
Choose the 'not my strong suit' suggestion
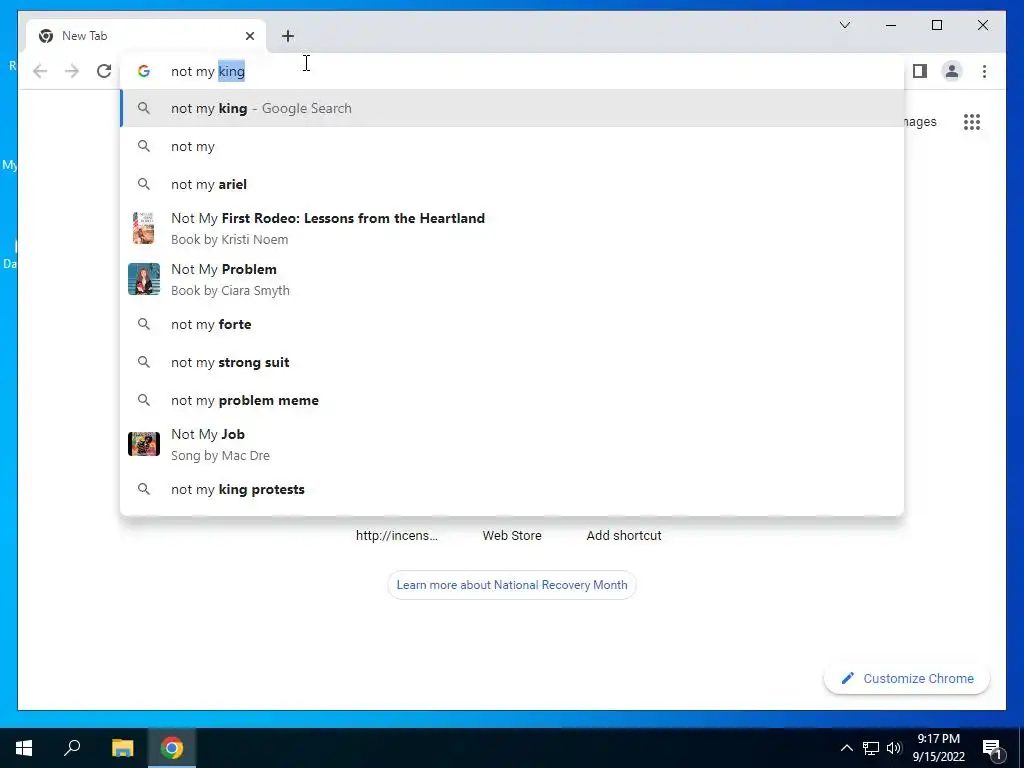pos(512,362)
